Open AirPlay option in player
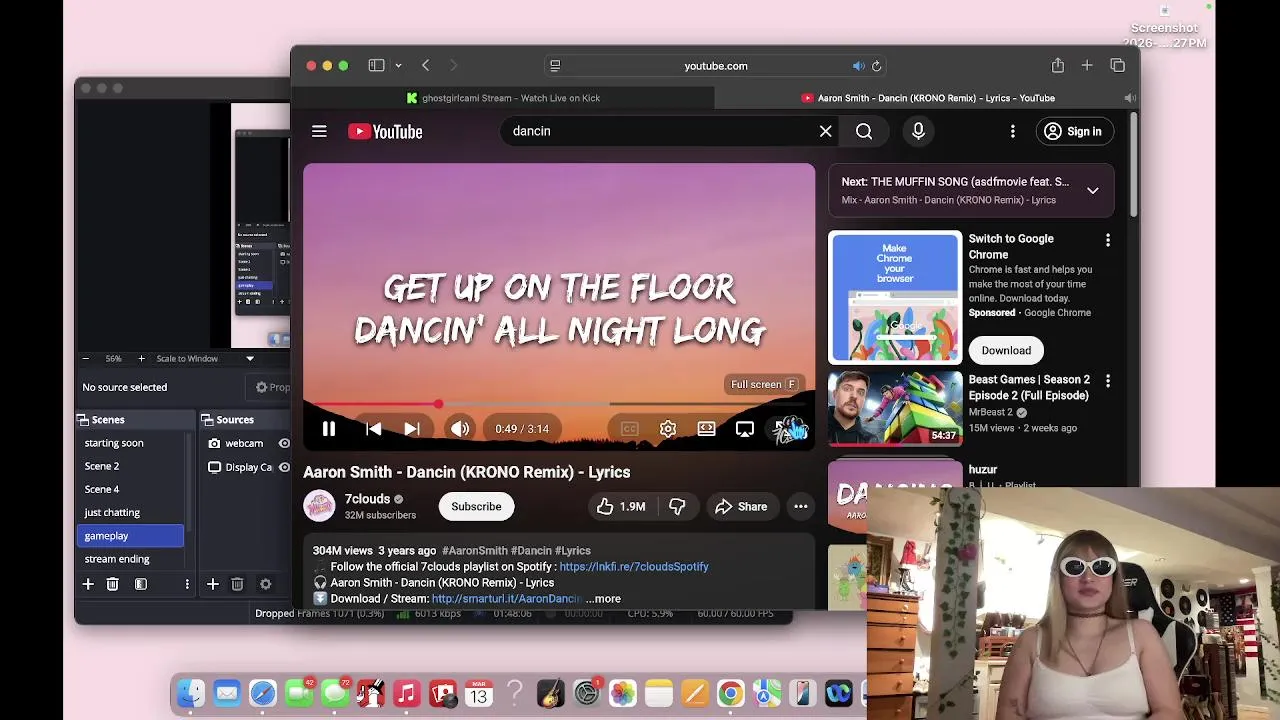 745,429
